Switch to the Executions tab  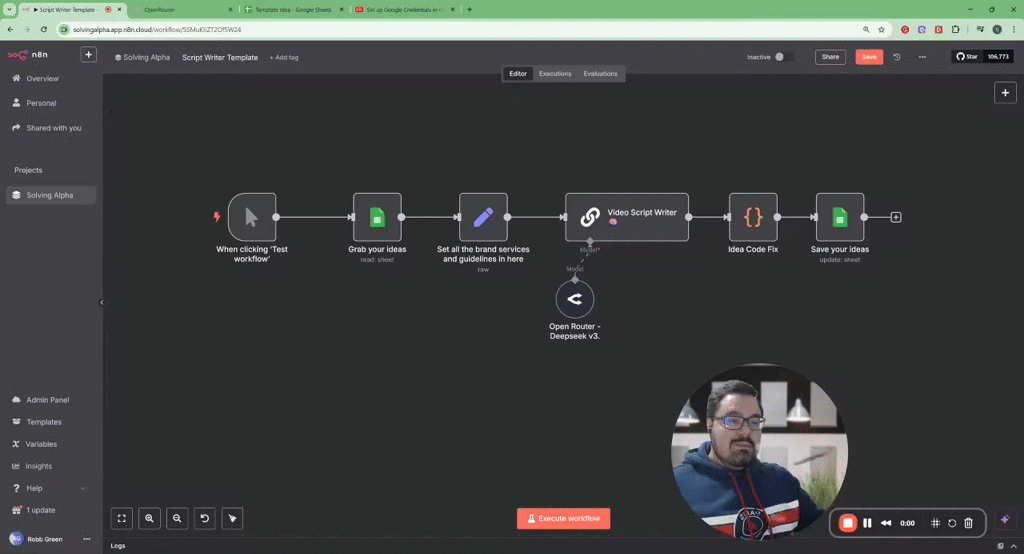coord(555,74)
